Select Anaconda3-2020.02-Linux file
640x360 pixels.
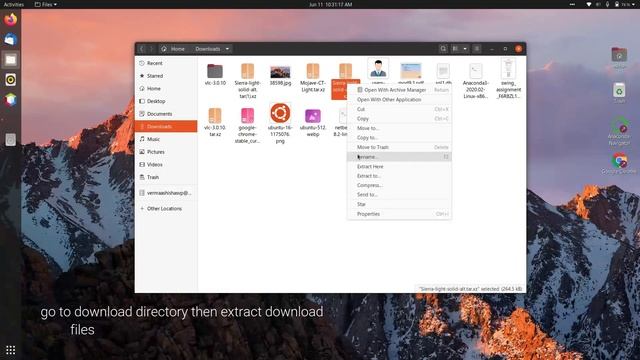476,71
